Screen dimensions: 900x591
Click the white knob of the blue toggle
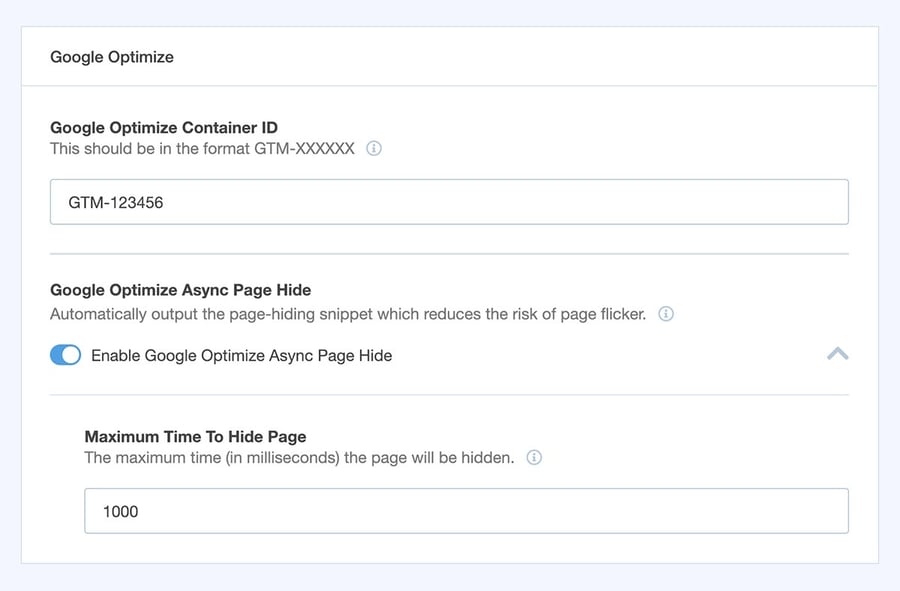73,355
